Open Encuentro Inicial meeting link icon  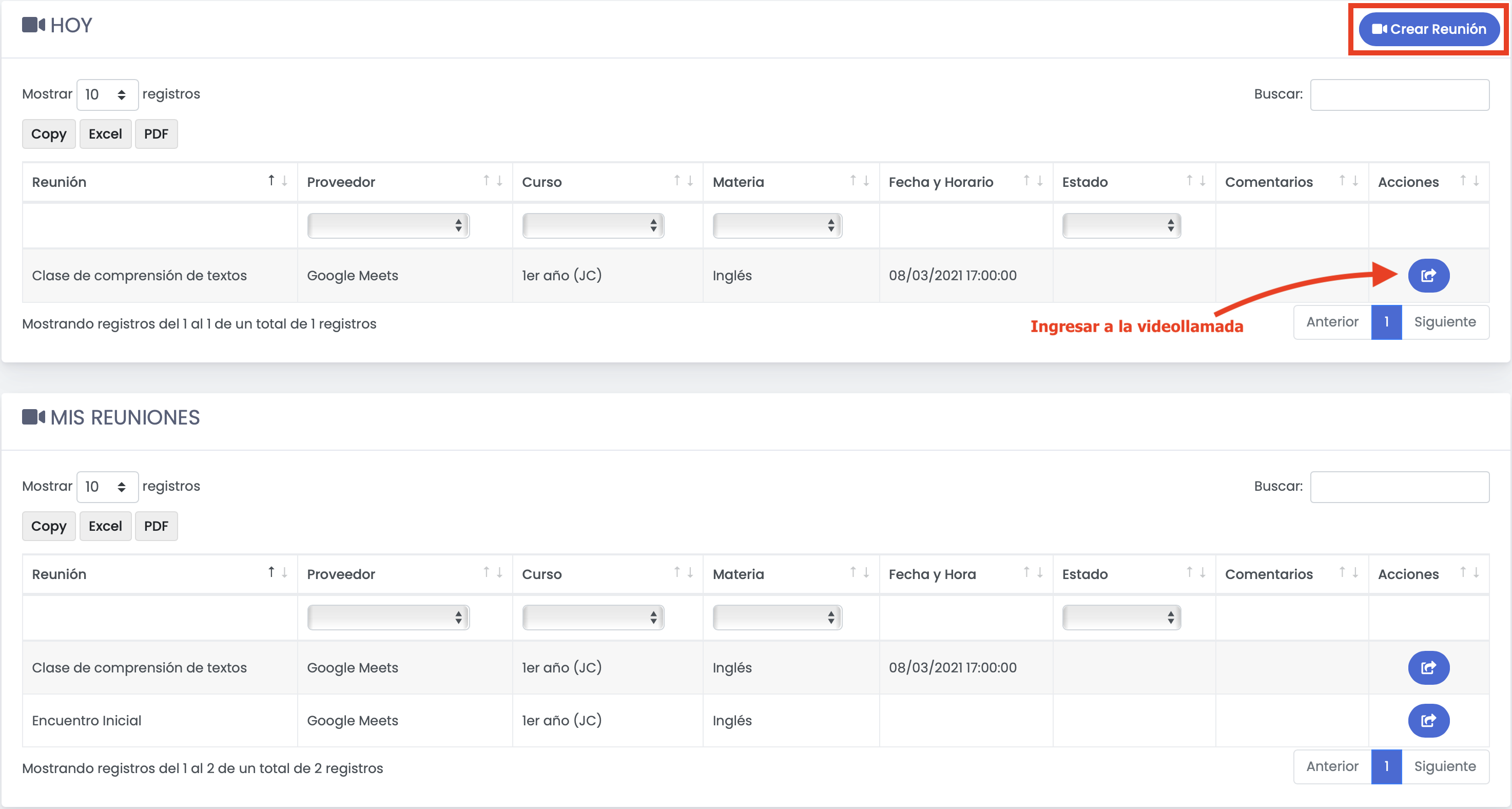[x=1428, y=720]
